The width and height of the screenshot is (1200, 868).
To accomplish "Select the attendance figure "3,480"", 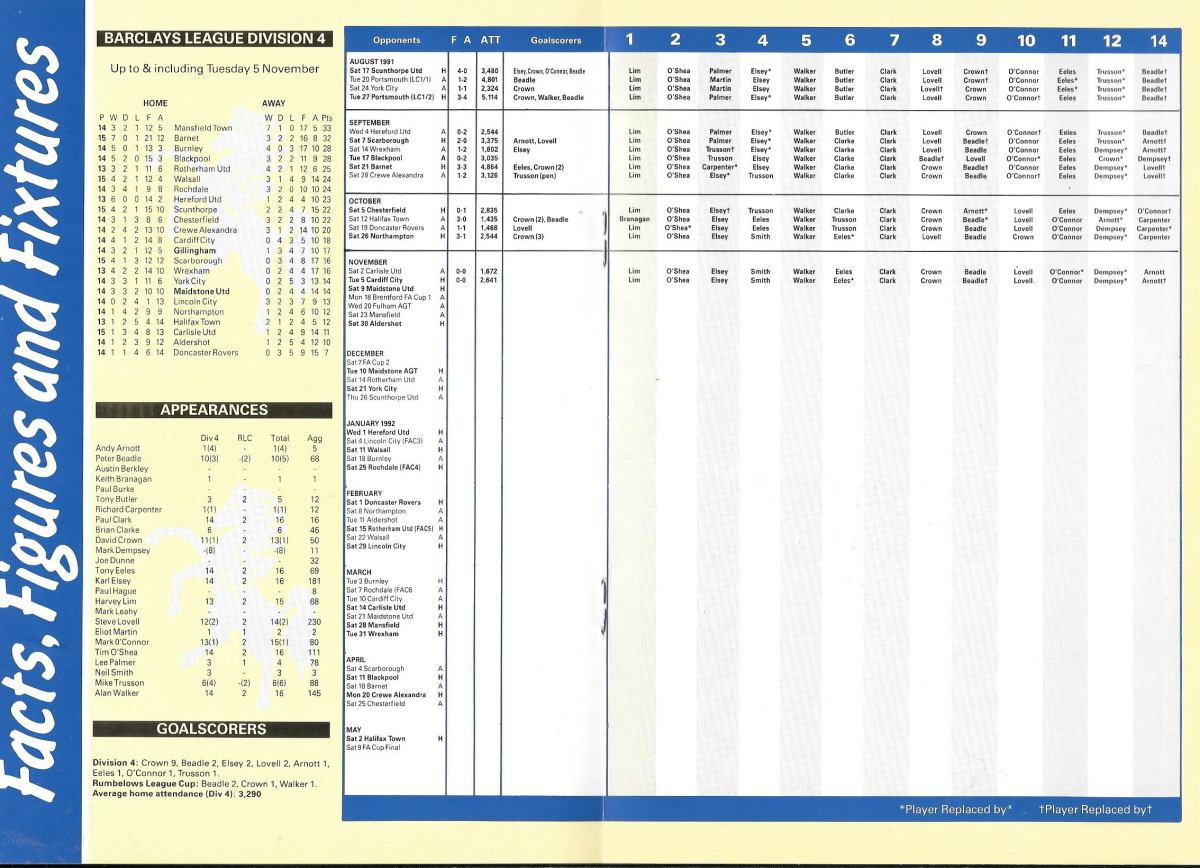I will click(490, 71).
